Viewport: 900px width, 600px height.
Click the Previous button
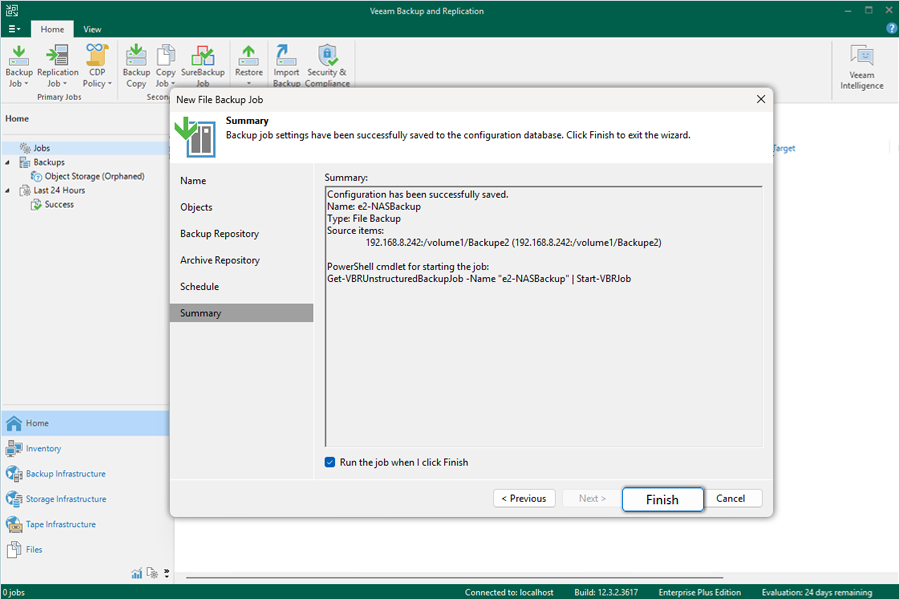point(524,498)
